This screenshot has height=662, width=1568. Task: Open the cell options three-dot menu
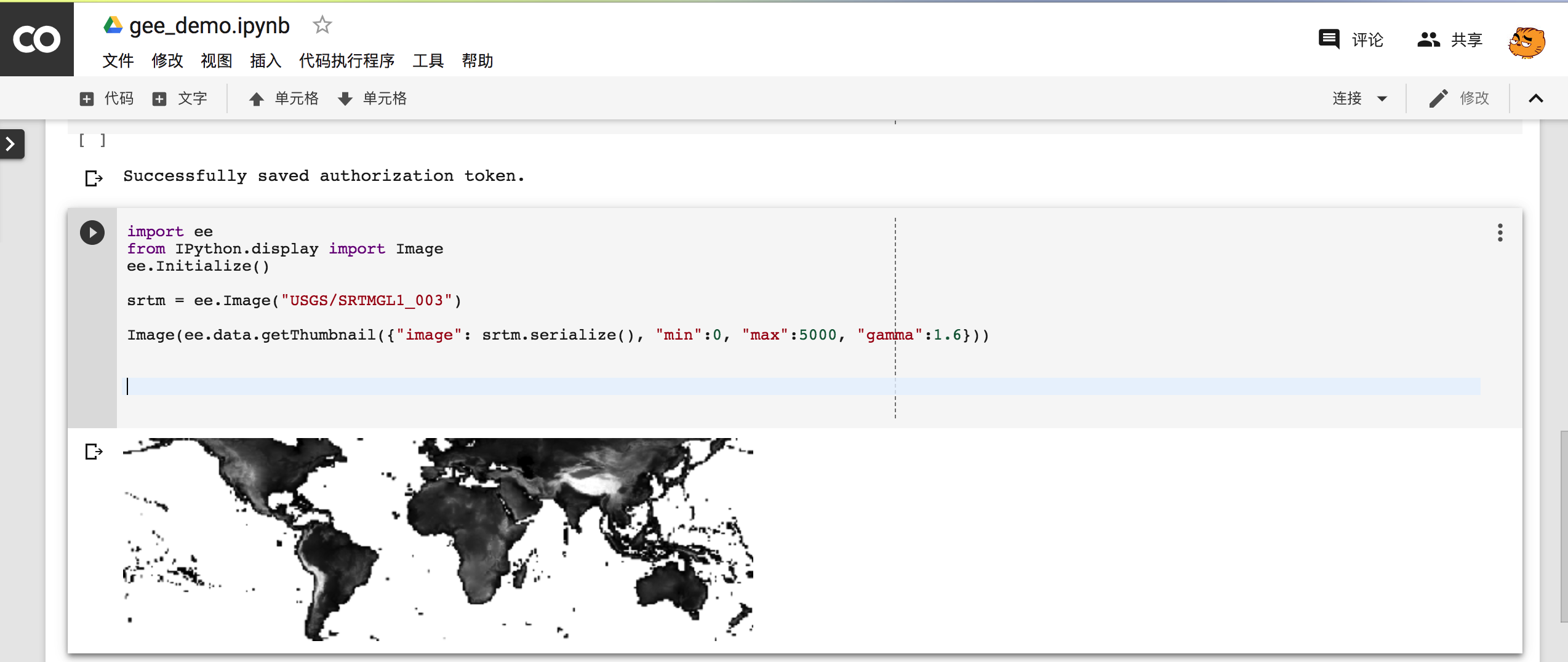click(x=1500, y=233)
